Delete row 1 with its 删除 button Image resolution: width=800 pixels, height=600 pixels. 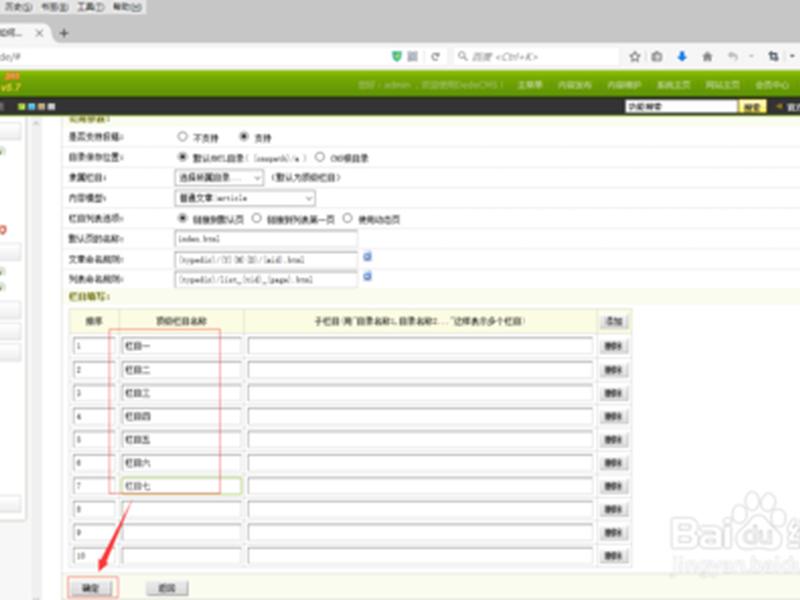tap(613, 346)
